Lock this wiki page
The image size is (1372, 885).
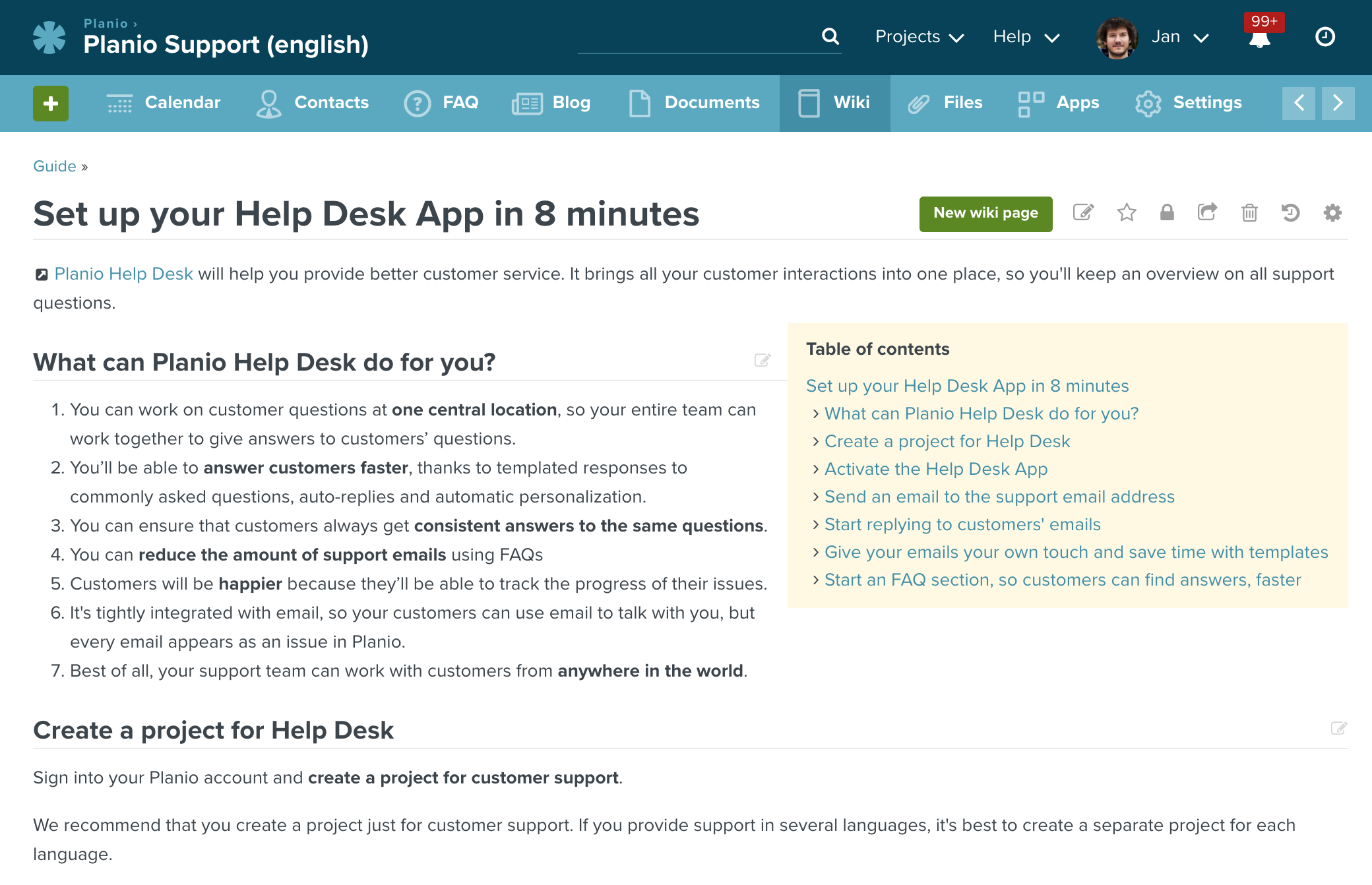point(1167,212)
